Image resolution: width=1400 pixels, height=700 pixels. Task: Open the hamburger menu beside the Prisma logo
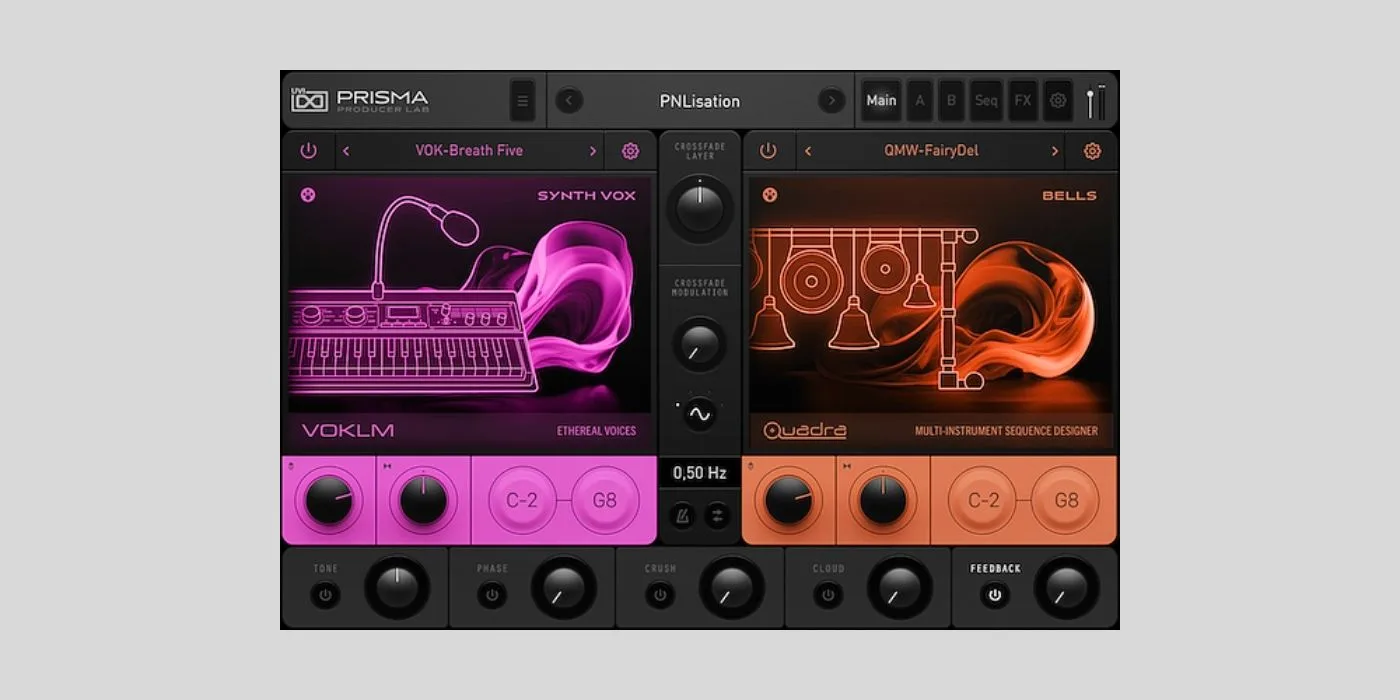522,101
